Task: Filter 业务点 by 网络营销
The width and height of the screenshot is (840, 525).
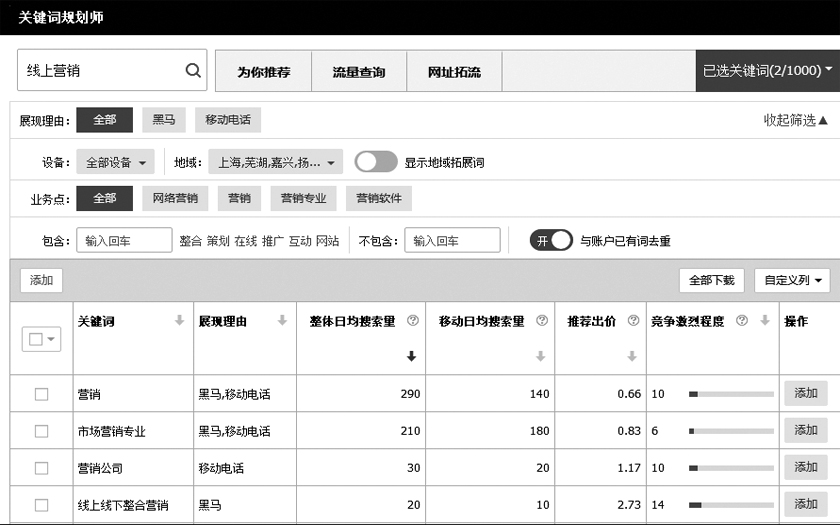Action: [175, 199]
